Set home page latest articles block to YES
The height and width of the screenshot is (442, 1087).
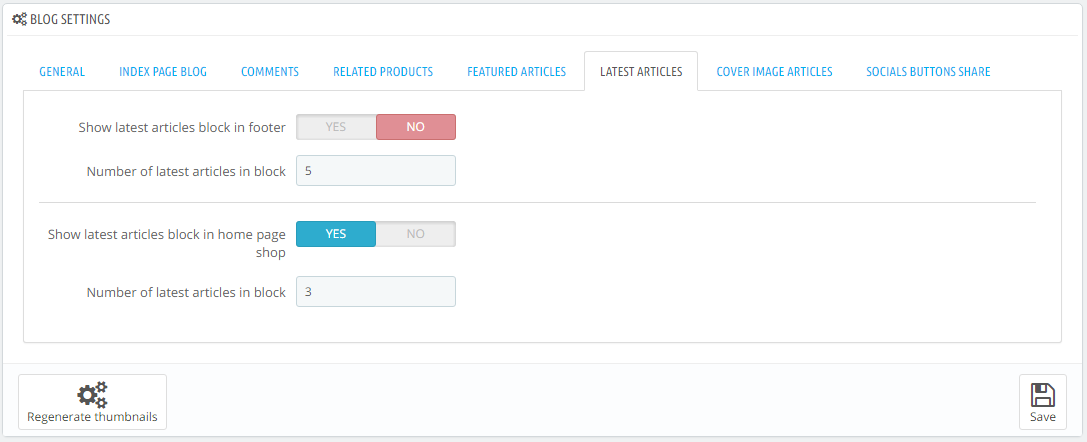tap(336, 234)
